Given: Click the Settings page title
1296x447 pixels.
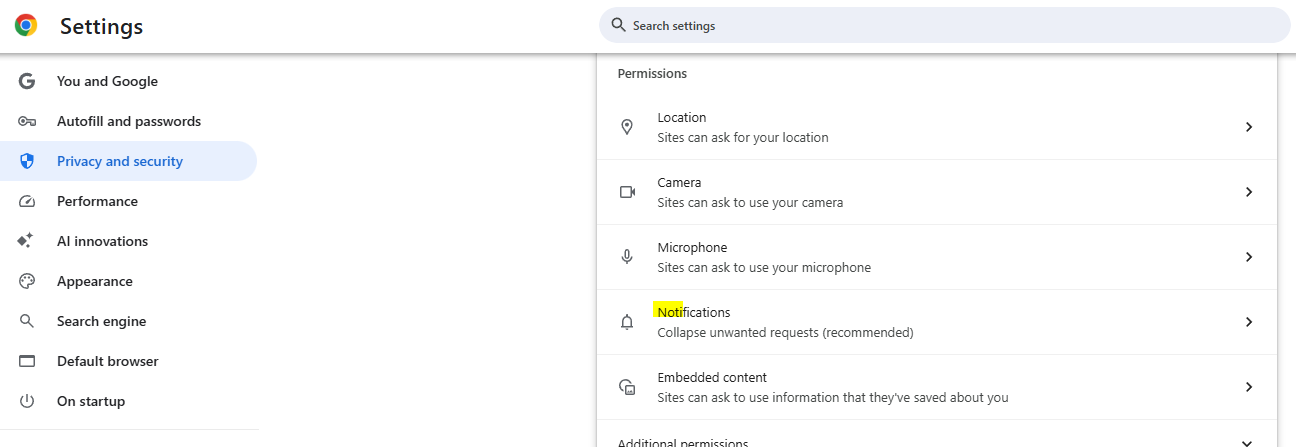Looking at the screenshot, I should click(101, 26).
